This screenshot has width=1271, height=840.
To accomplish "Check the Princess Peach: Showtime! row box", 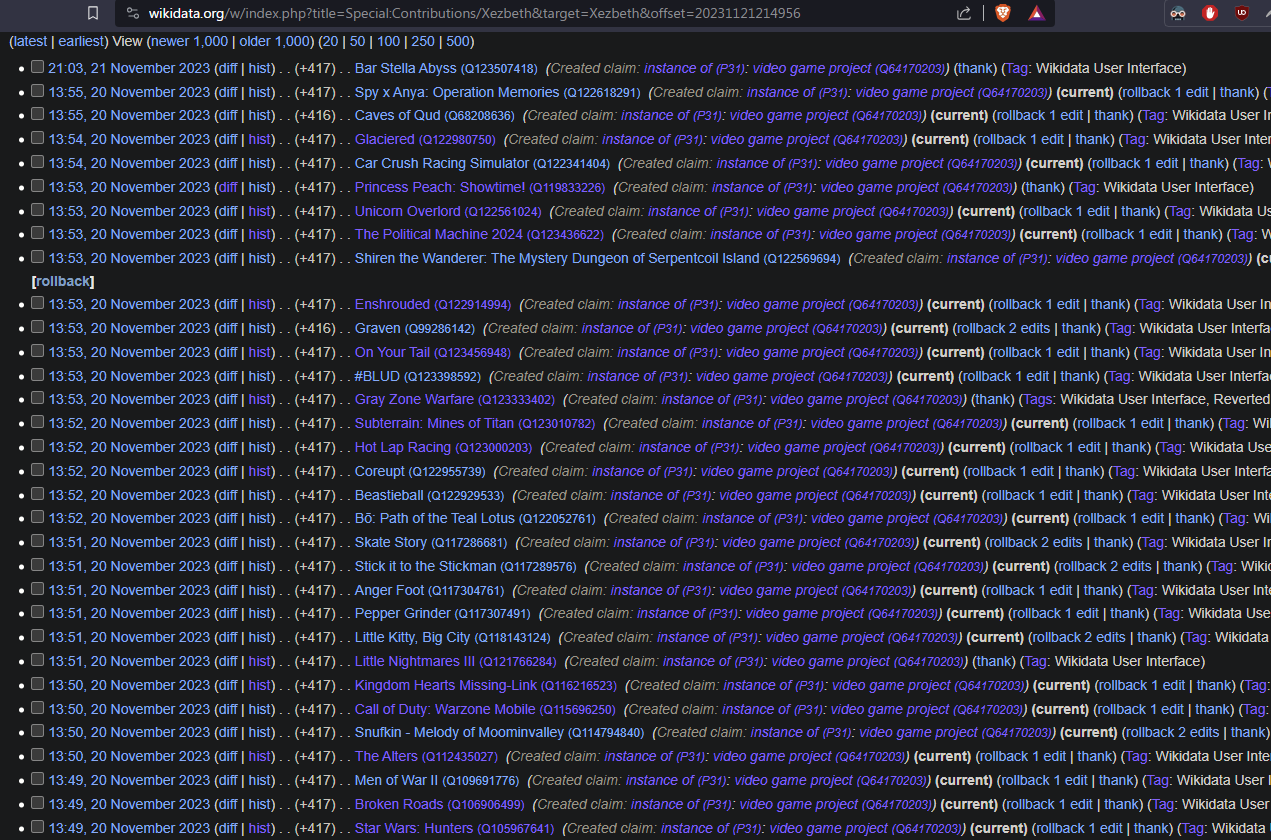I will tap(37, 186).
